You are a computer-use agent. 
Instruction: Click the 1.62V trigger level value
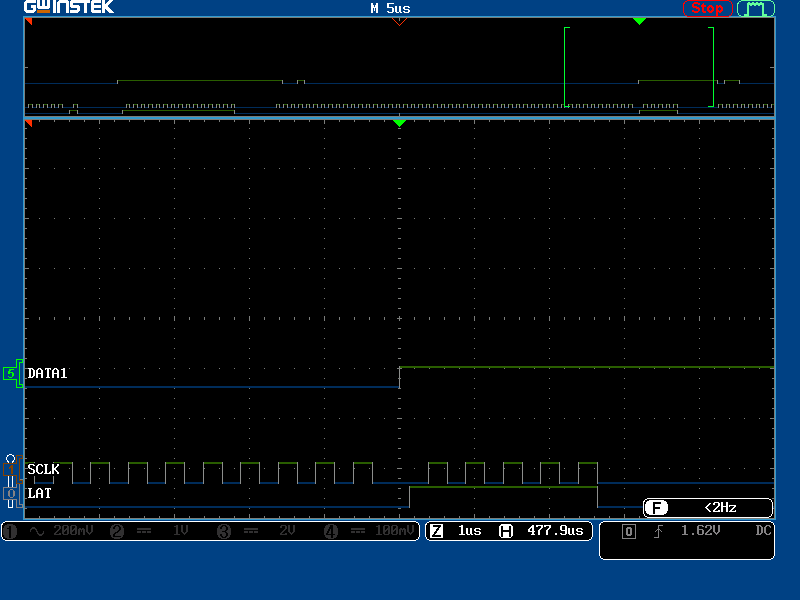click(x=700, y=531)
